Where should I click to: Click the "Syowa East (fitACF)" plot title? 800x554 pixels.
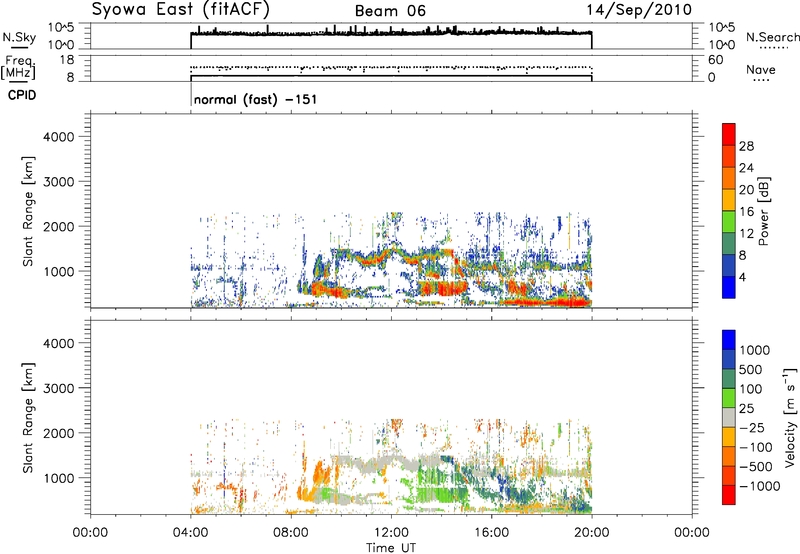coord(181,10)
